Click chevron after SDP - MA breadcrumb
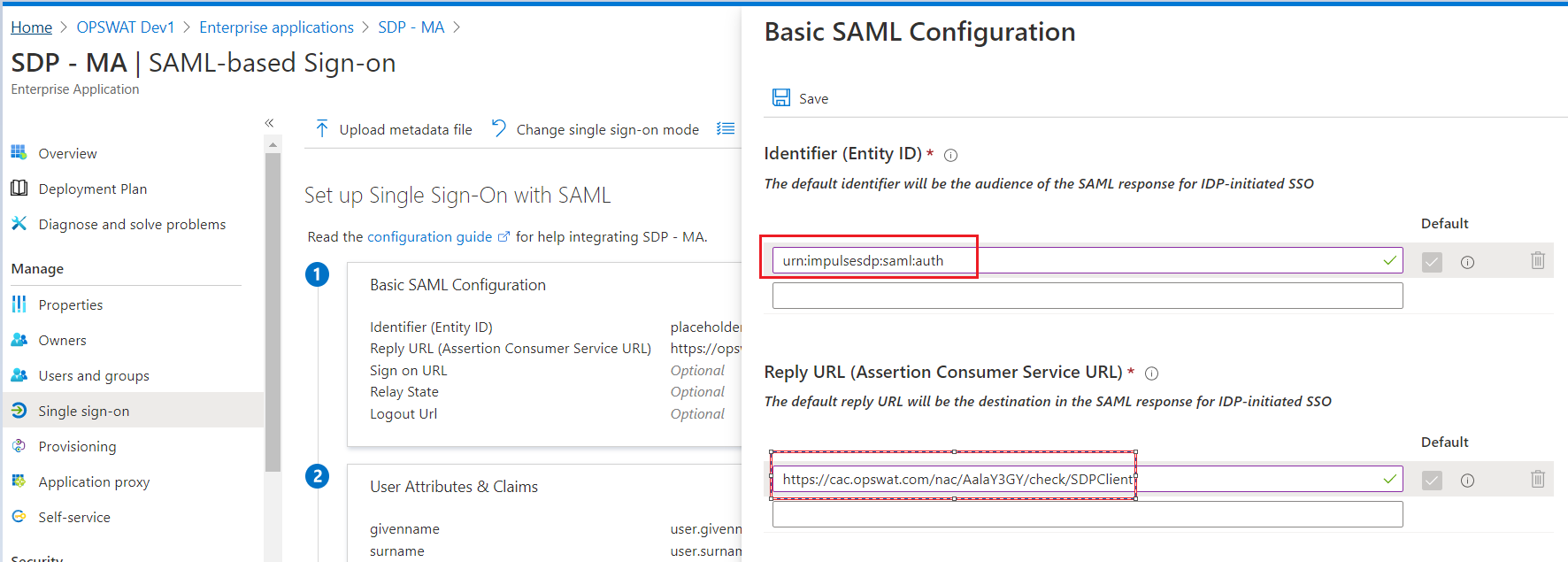The height and width of the screenshot is (562, 1568). (x=457, y=27)
